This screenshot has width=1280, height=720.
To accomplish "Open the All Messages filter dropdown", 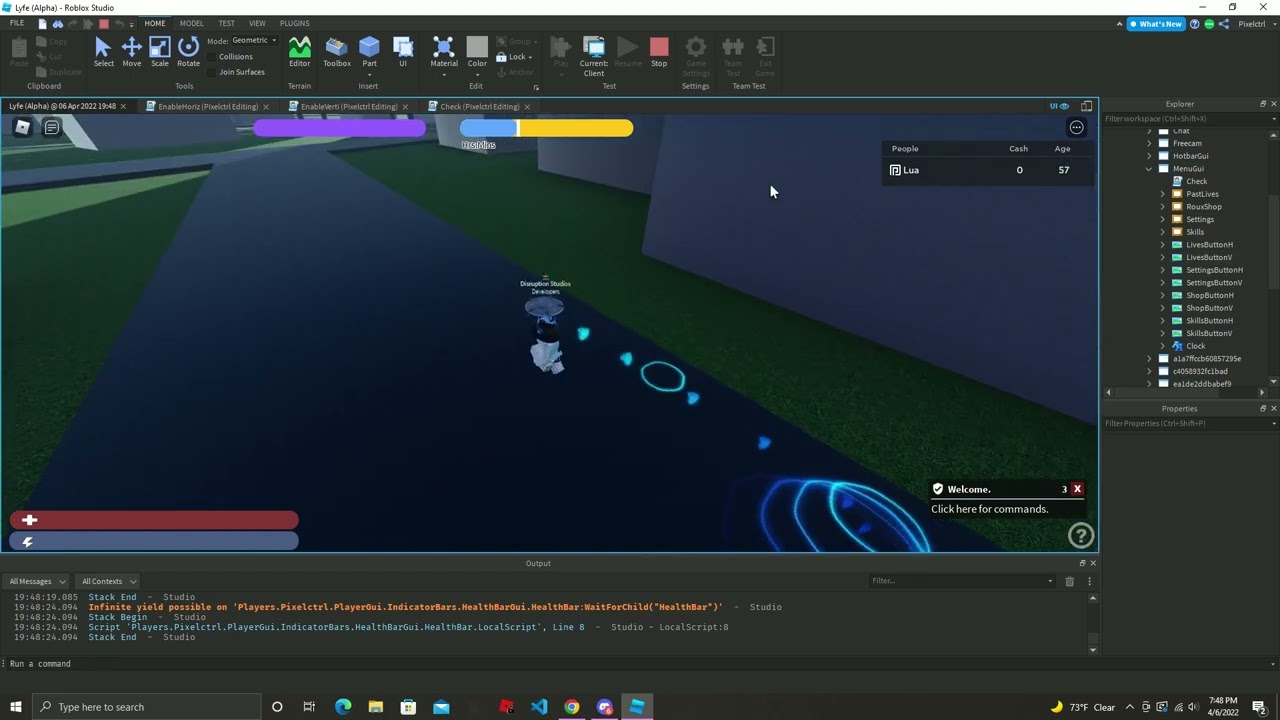I will [x=37, y=581].
